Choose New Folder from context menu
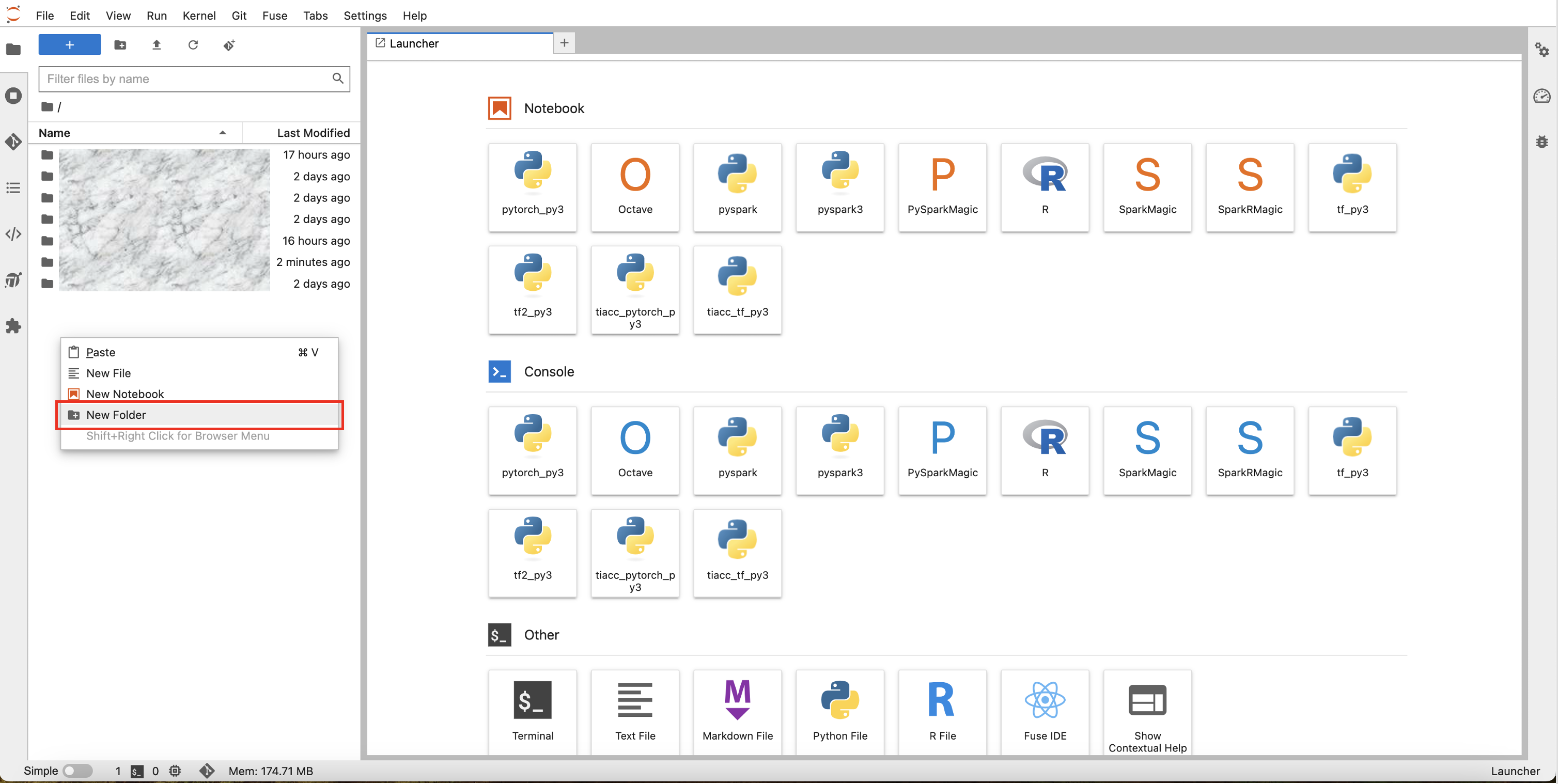Screen dimensions: 1558x784 116,415
